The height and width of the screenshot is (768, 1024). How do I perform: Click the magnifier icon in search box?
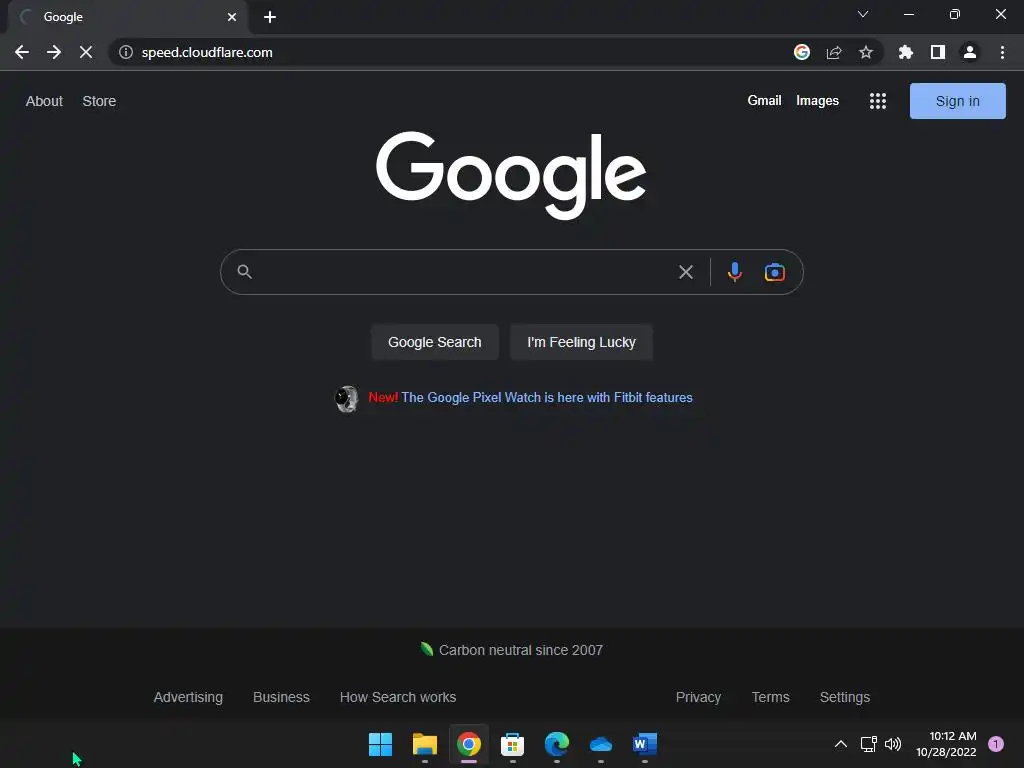click(x=244, y=272)
